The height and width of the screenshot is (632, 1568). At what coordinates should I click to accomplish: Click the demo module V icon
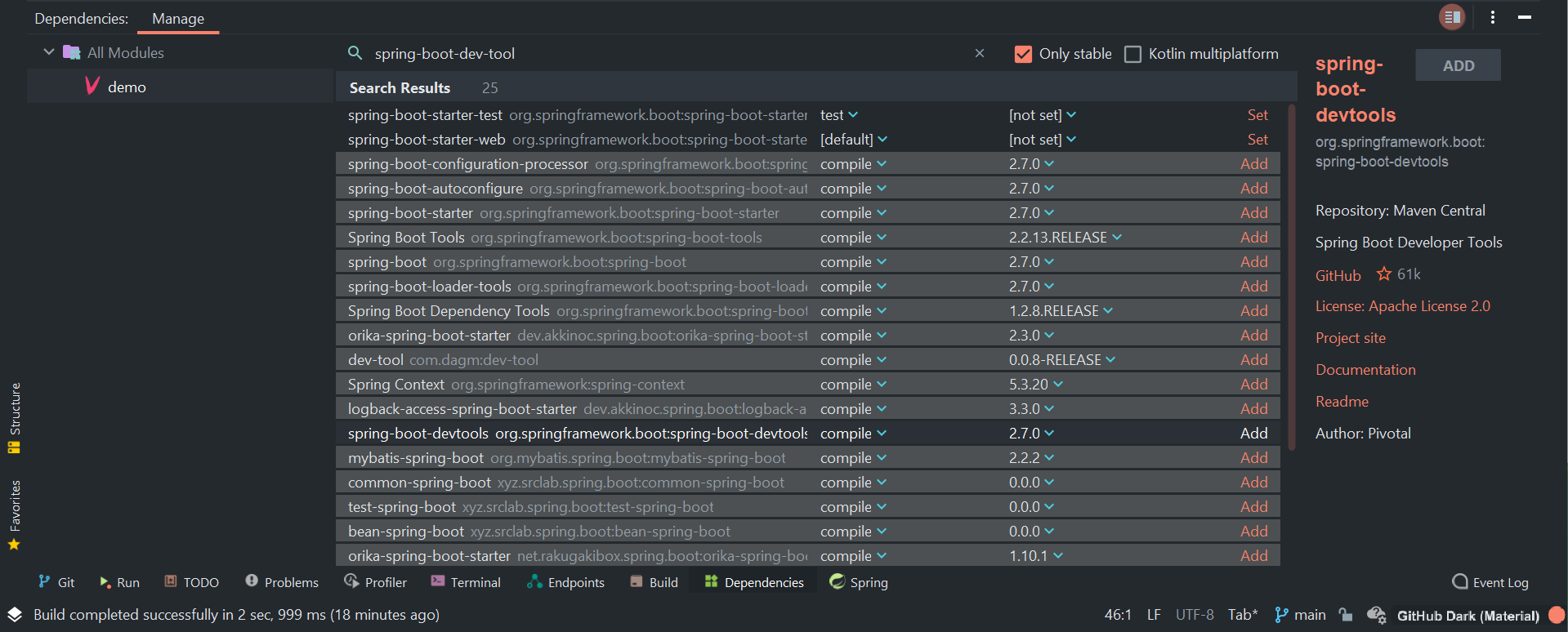point(92,86)
